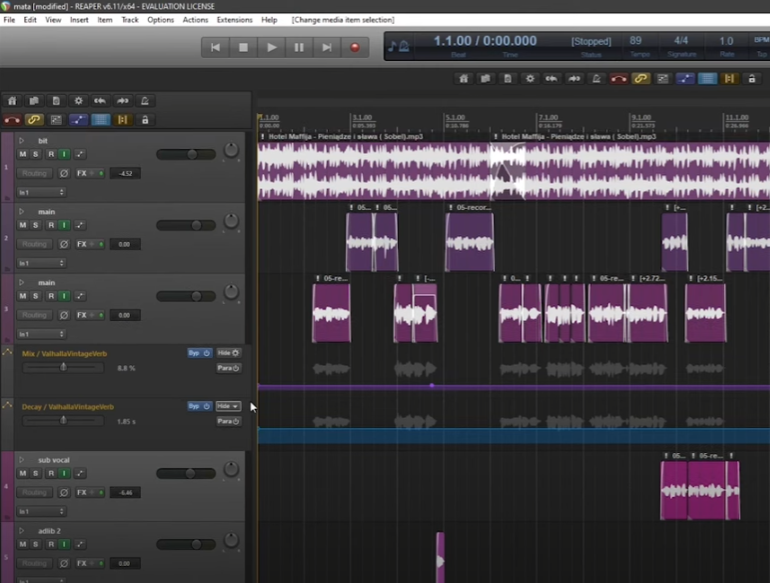Click the gear icon in upper right toolbar

coord(530,79)
